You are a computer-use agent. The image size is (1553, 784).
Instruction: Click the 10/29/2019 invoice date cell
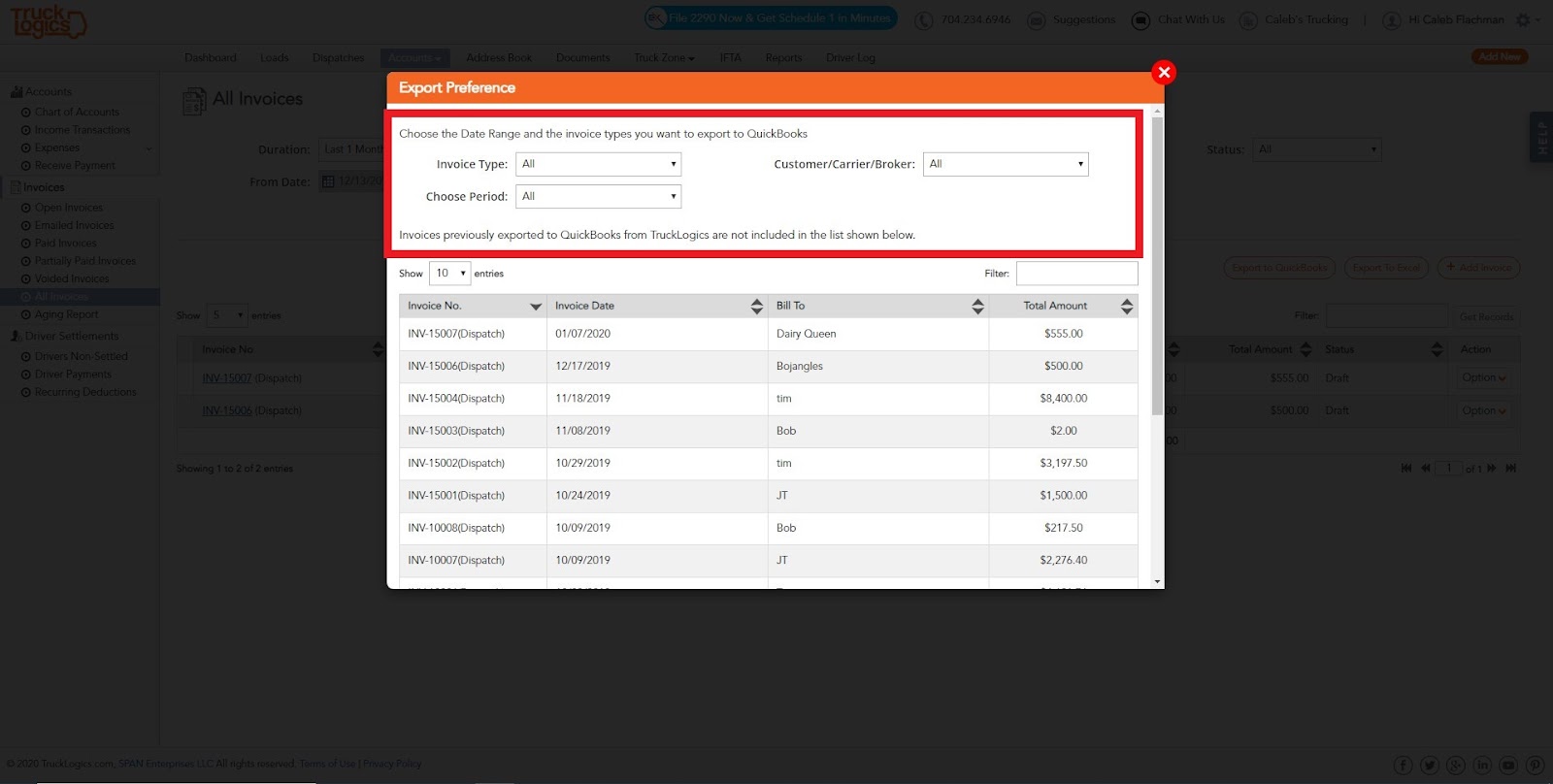click(x=657, y=463)
